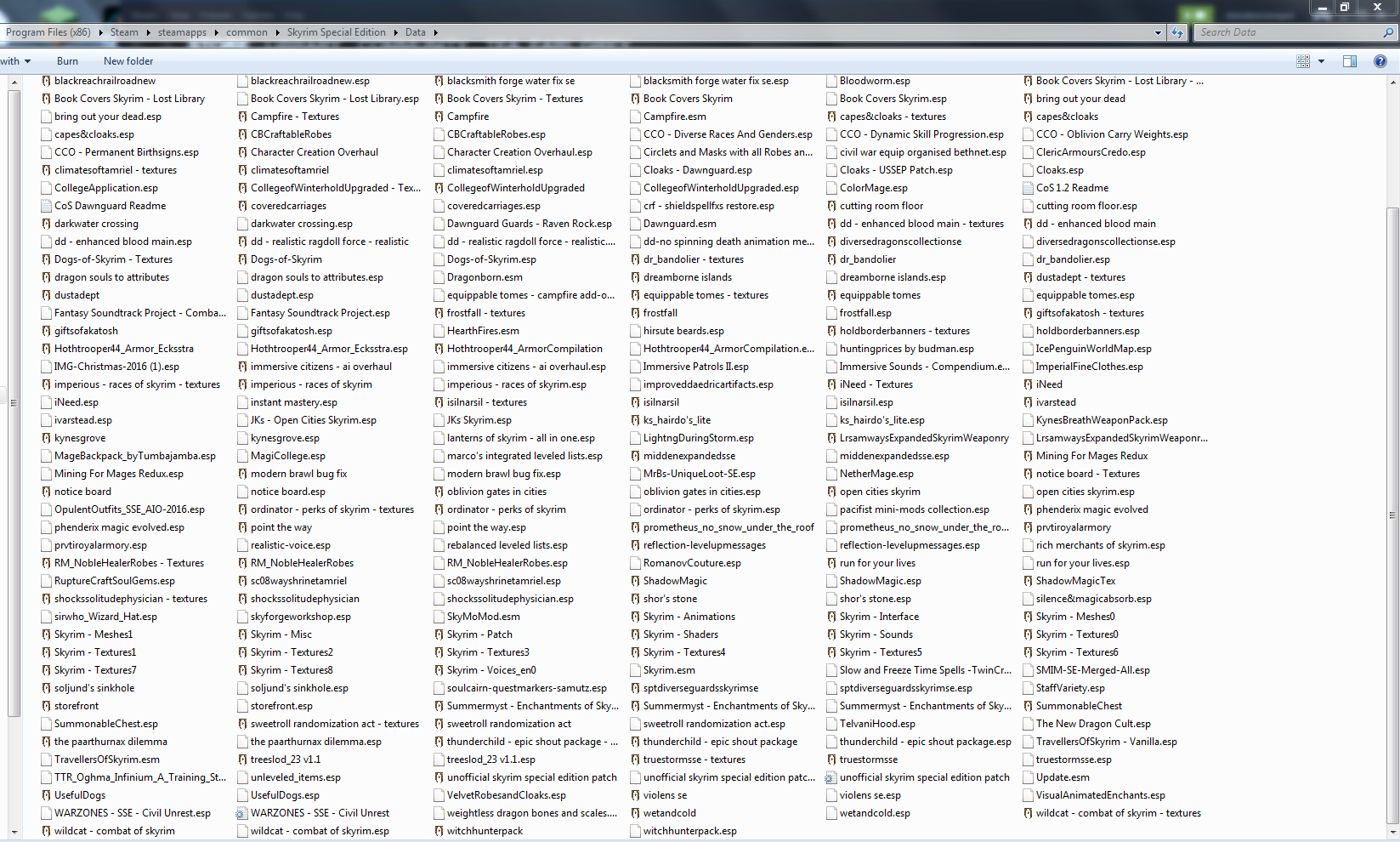Open Explorer help with the question-mark icon
Image resolution: width=1400 pixels, height=842 pixels.
pos(1380,61)
